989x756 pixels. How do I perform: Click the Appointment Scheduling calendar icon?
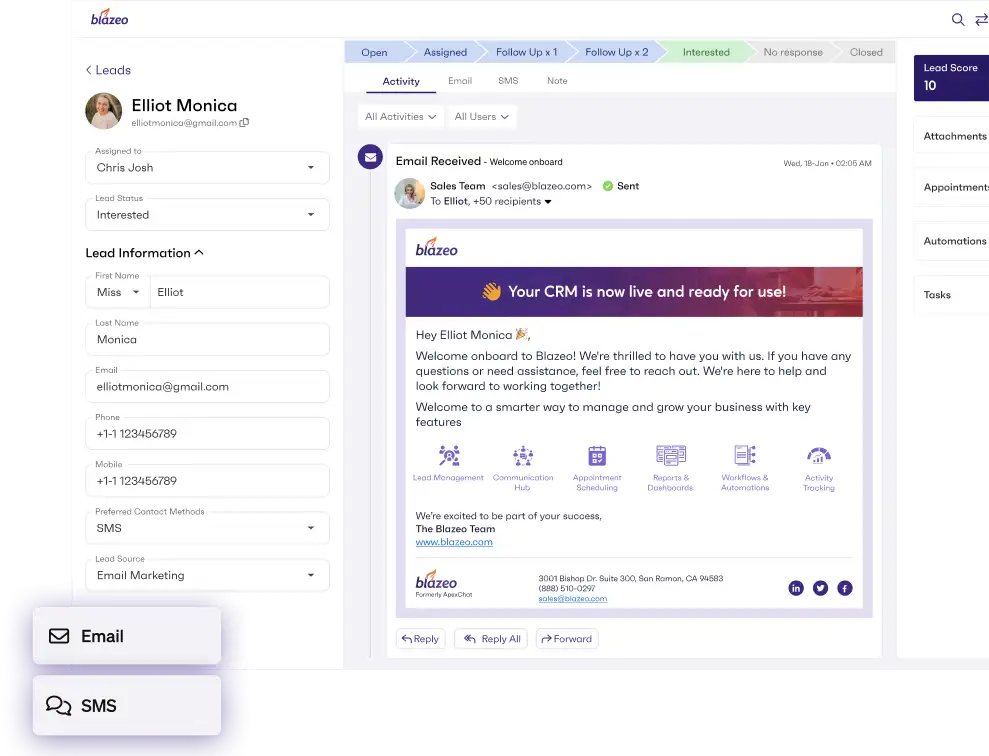(x=597, y=456)
